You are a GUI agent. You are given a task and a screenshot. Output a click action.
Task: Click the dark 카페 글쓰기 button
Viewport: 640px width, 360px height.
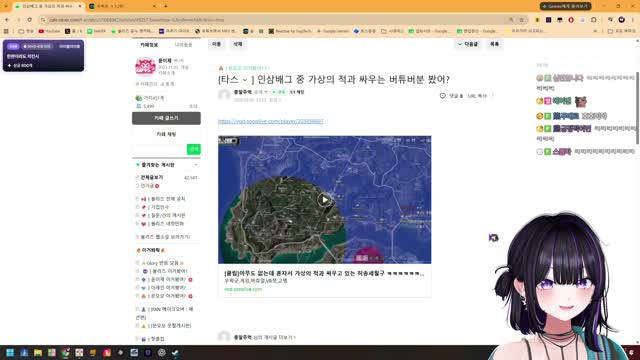pyautogui.click(x=166, y=118)
